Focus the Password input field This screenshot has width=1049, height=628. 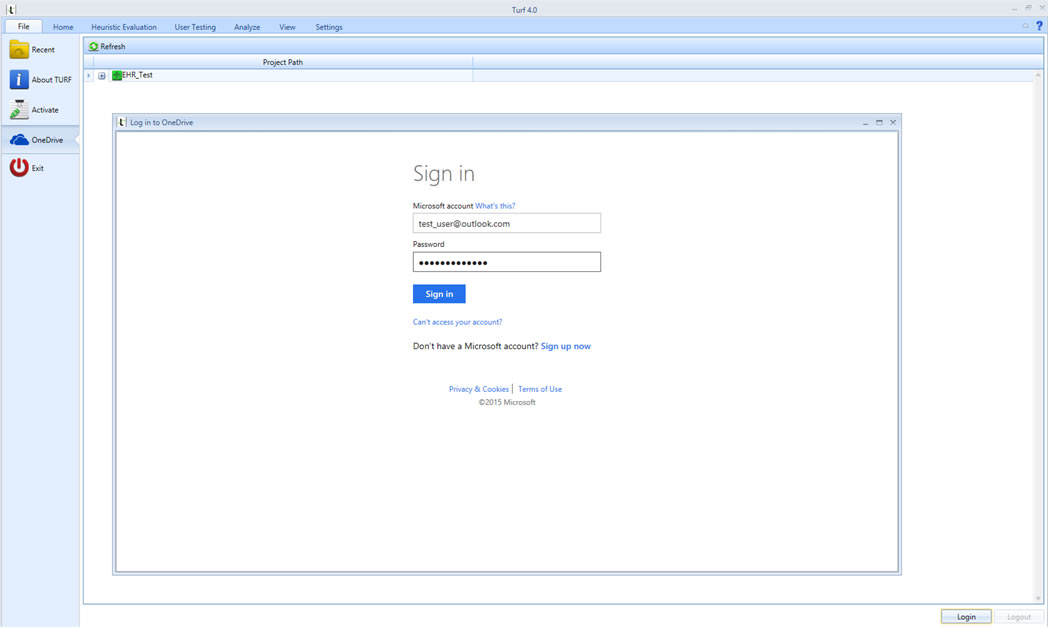pos(506,262)
